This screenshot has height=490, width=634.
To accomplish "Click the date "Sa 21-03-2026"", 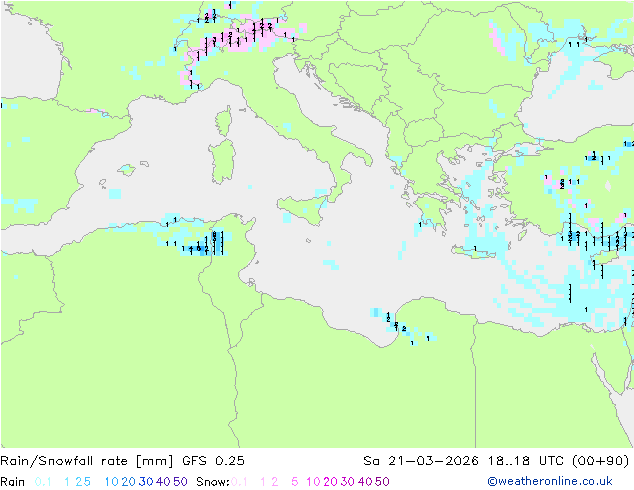I will point(421,461).
